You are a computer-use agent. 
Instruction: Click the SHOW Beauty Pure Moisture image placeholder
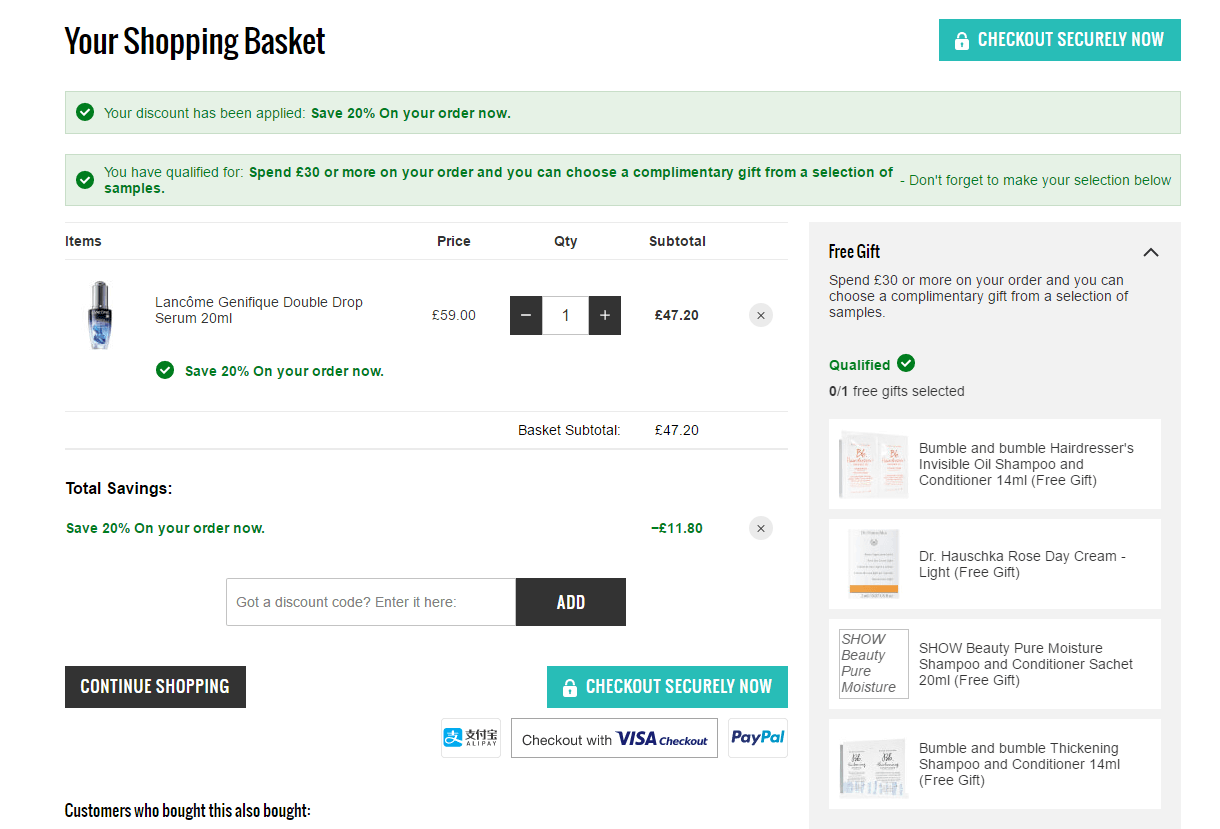pos(874,664)
